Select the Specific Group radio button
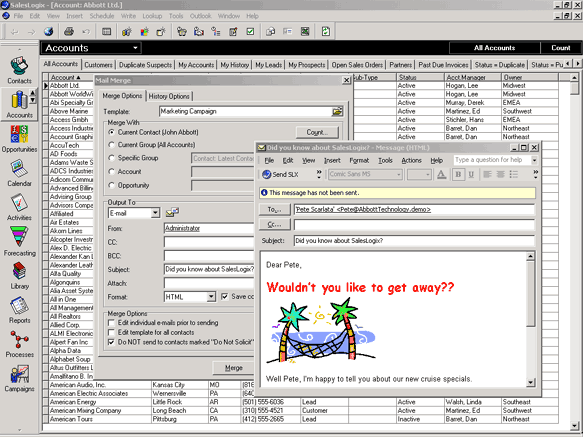This screenshot has height=437, width=583. pyautogui.click(x=111, y=158)
